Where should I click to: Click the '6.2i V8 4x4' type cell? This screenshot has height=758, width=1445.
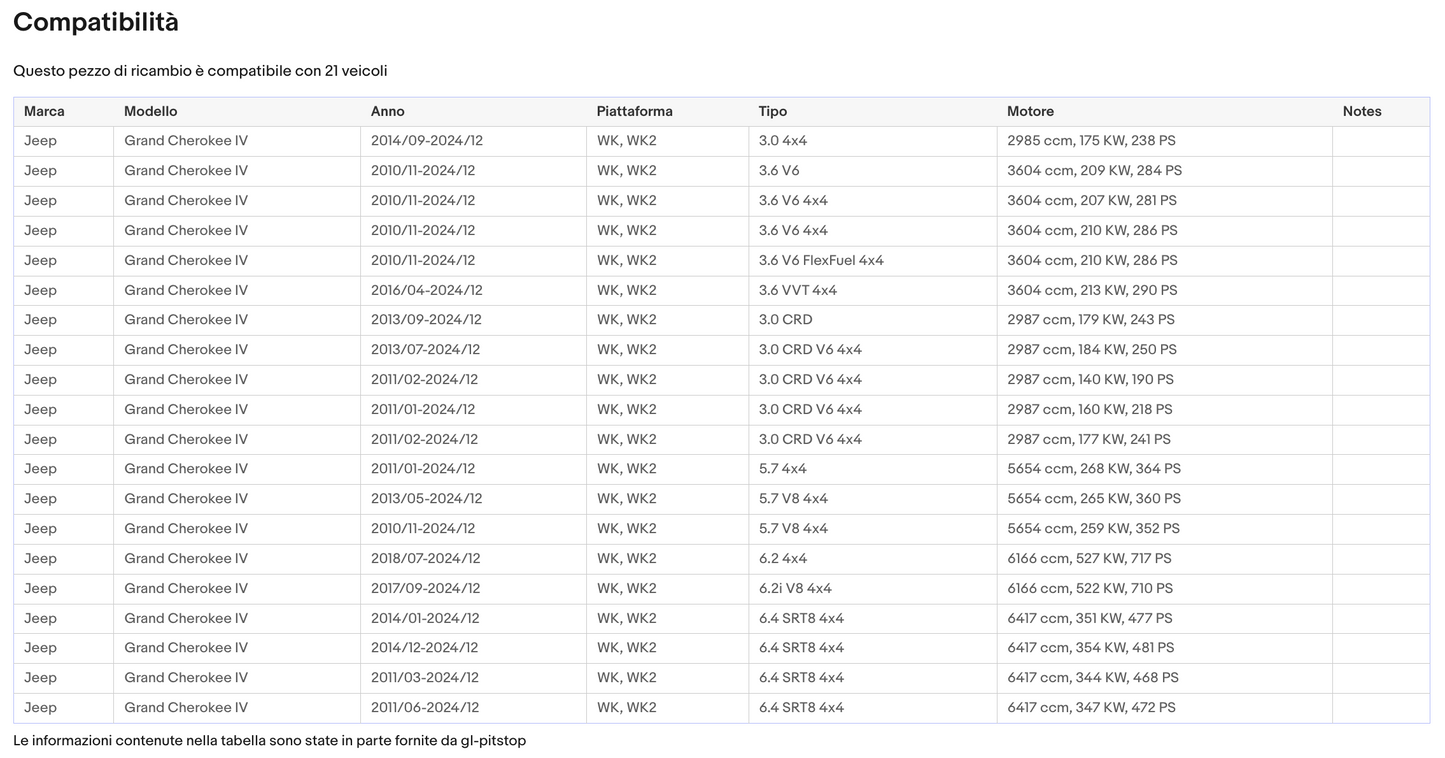coord(795,589)
